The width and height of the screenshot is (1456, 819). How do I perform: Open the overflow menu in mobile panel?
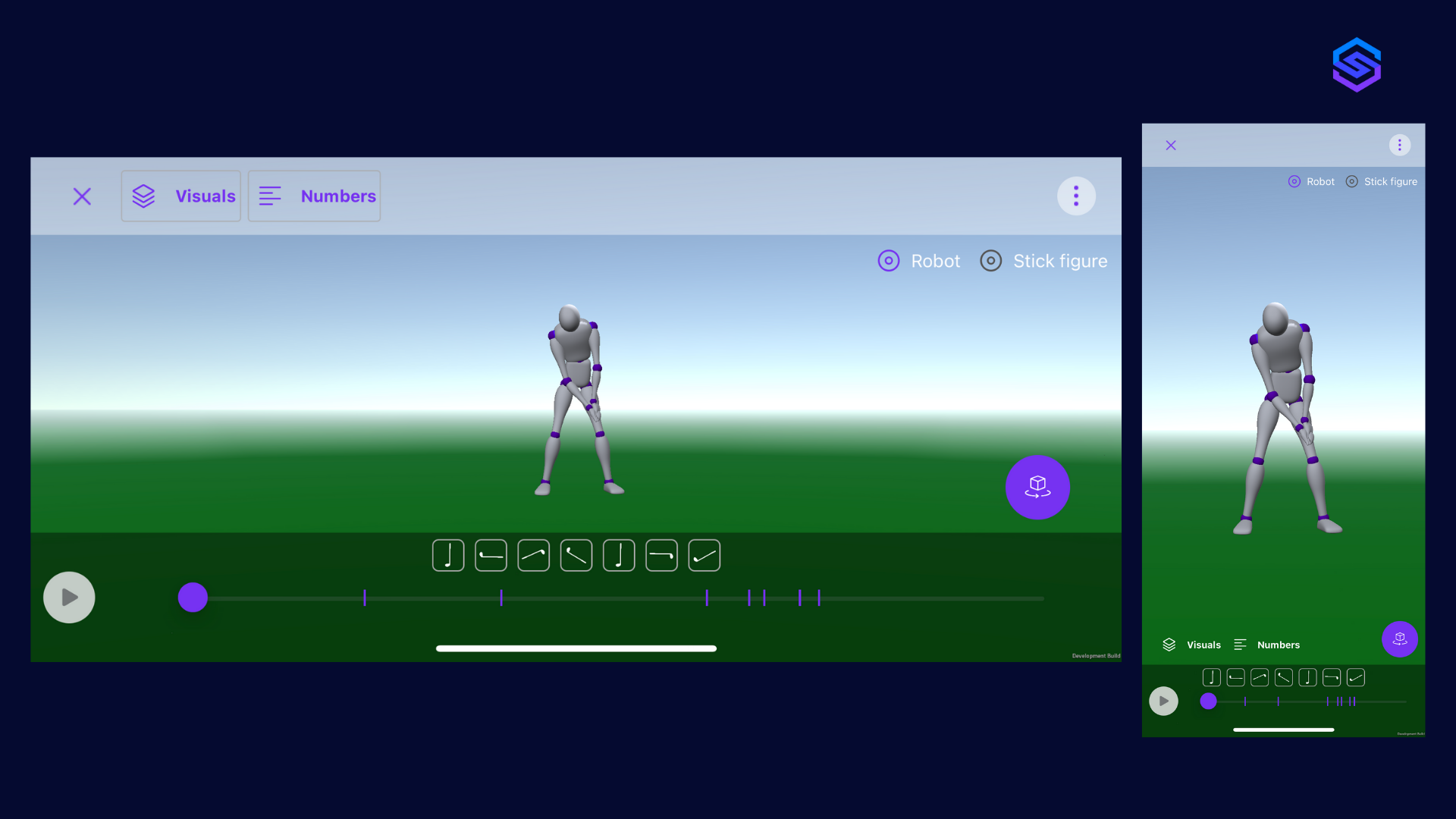click(1399, 144)
